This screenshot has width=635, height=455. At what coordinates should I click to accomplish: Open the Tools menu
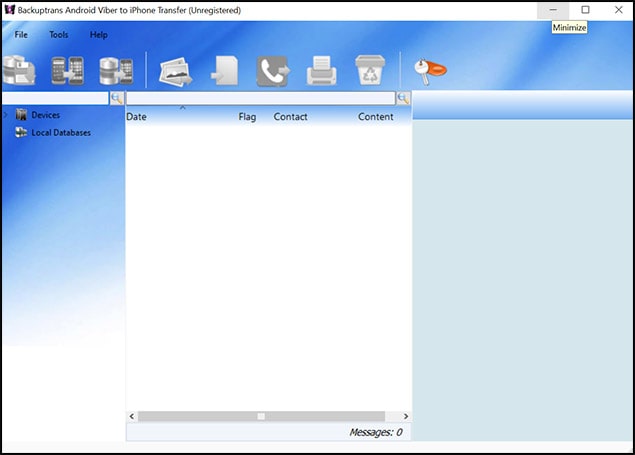(x=59, y=35)
